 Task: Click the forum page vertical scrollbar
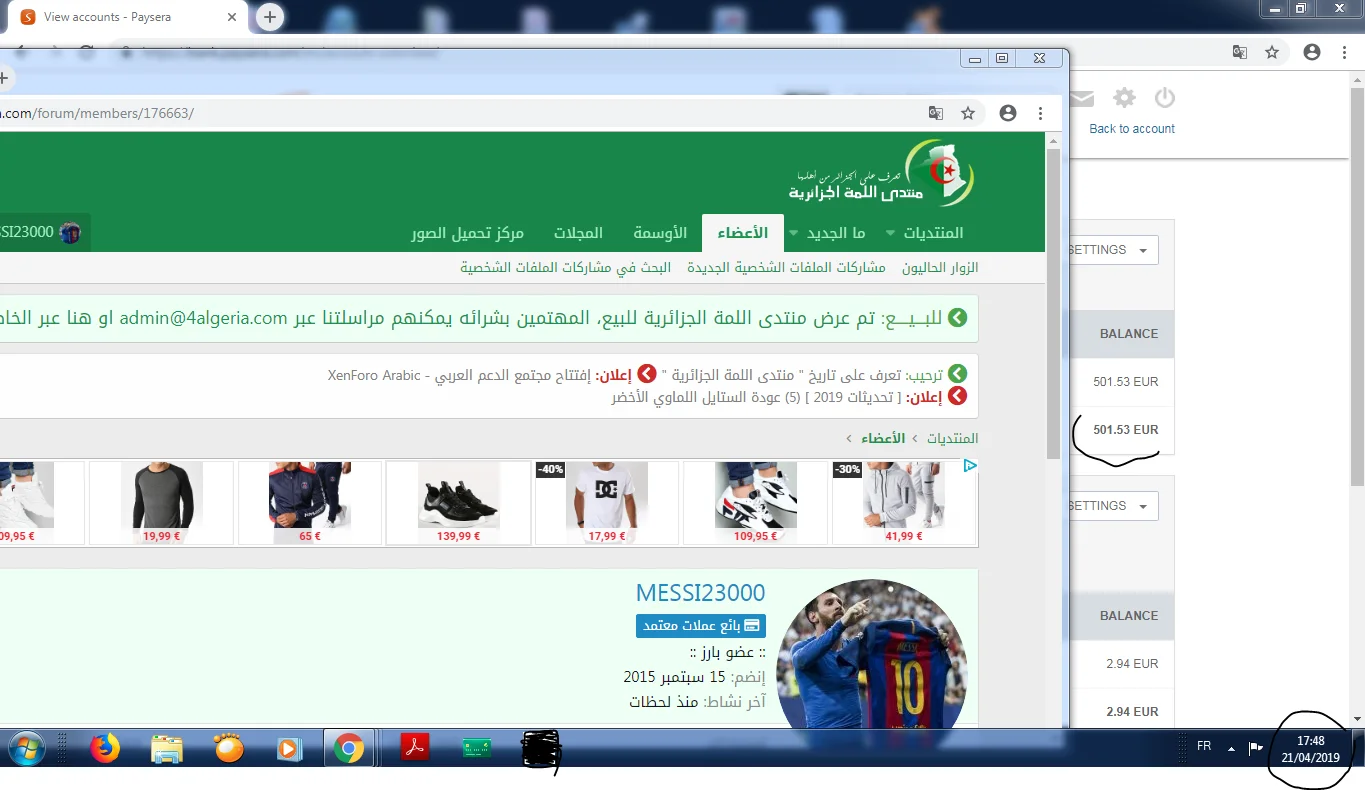pyautogui.click(x=1053, y=300)
